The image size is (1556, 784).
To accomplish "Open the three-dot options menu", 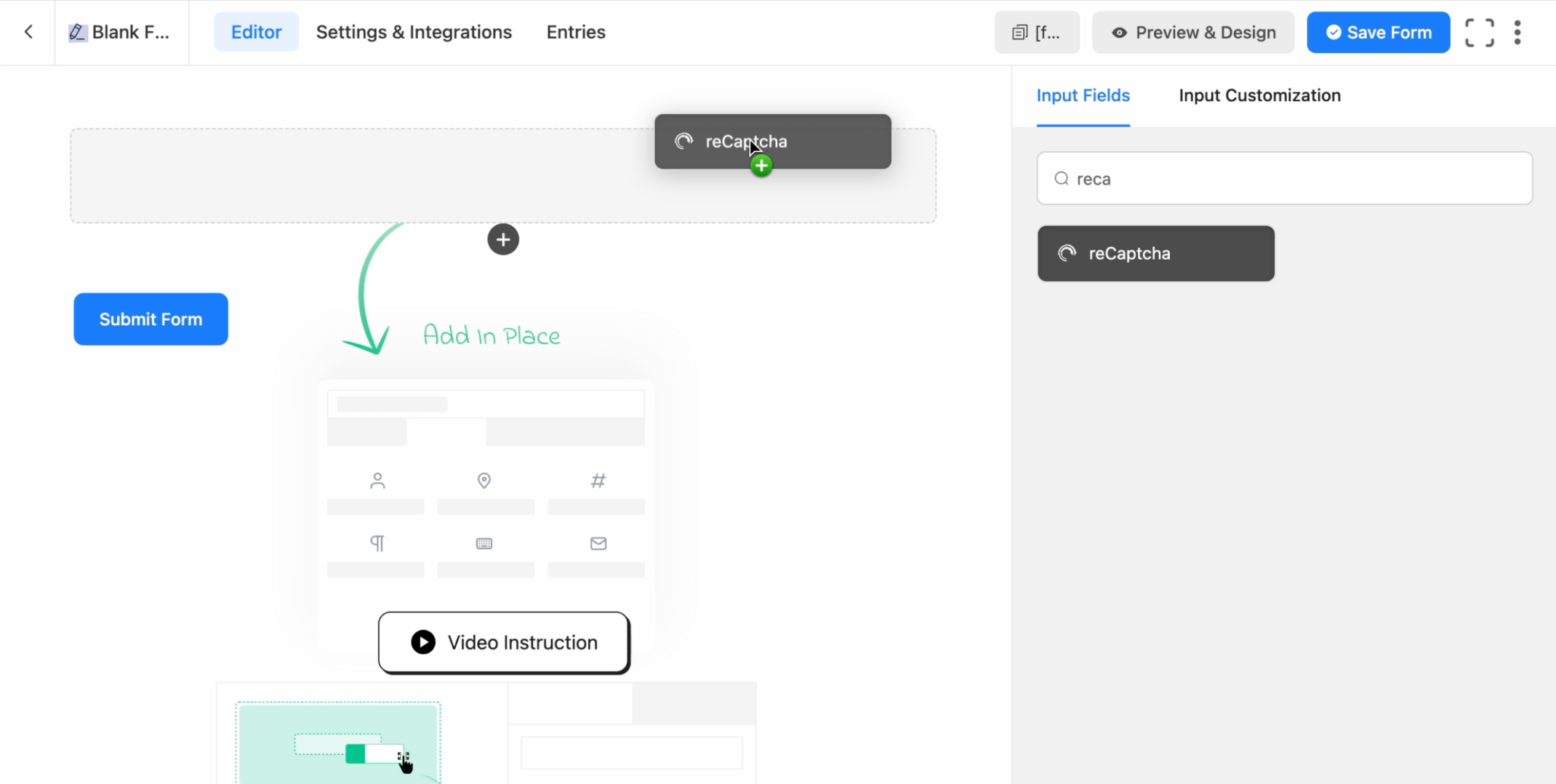I will click(1517, 32).
